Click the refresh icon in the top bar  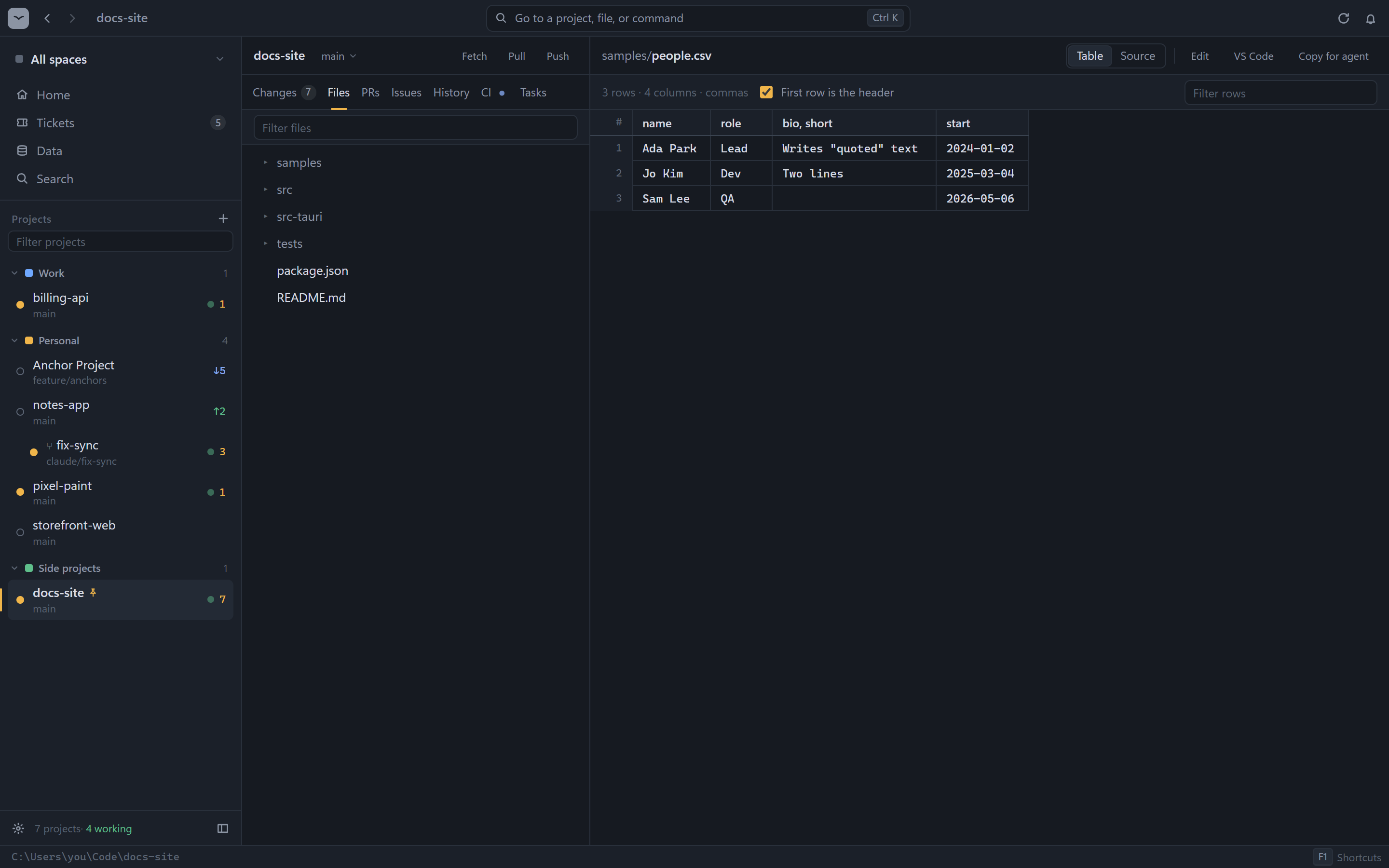(1343, 18)
